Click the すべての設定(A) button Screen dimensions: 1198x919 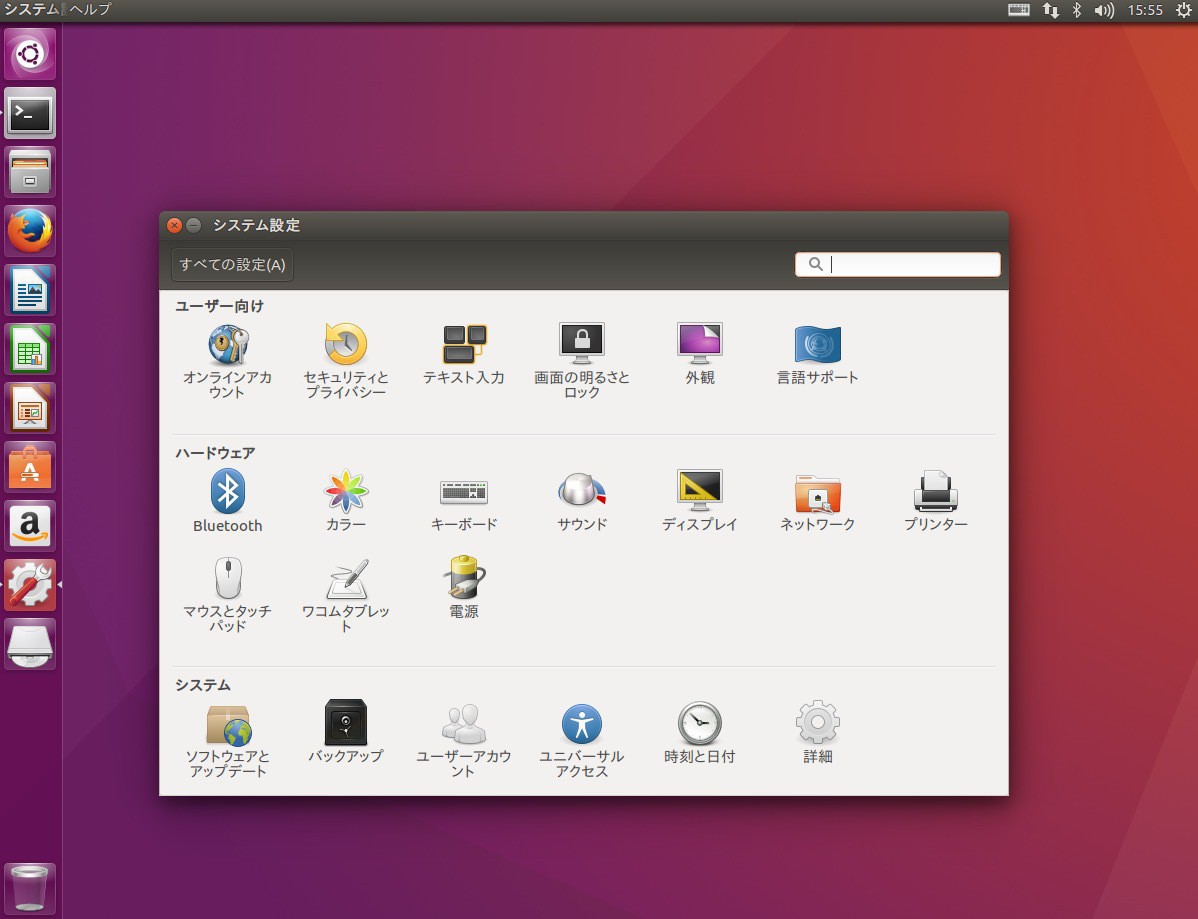[232, 265]
